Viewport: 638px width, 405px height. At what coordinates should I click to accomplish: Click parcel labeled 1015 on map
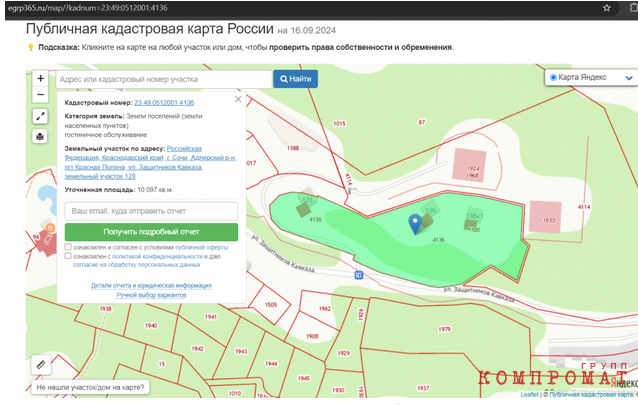pyautogui.click(x=339, y=123)
